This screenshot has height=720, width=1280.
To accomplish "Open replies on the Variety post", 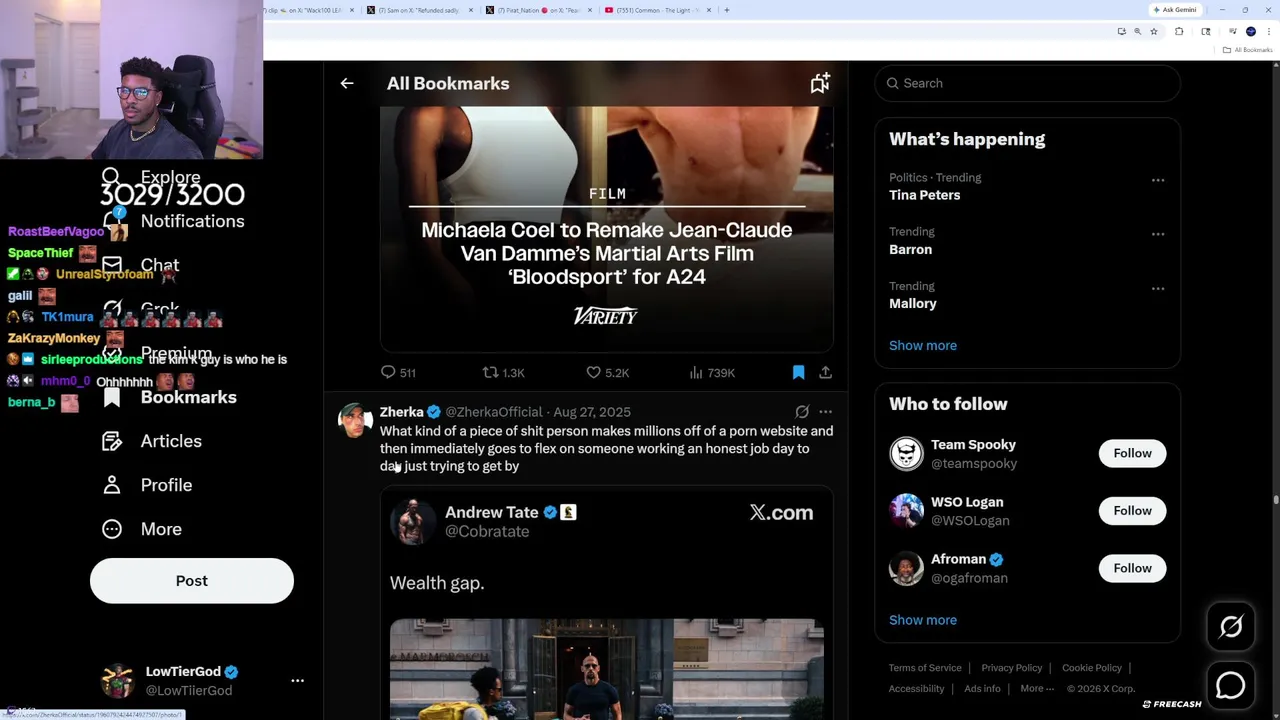I will 398,372.
